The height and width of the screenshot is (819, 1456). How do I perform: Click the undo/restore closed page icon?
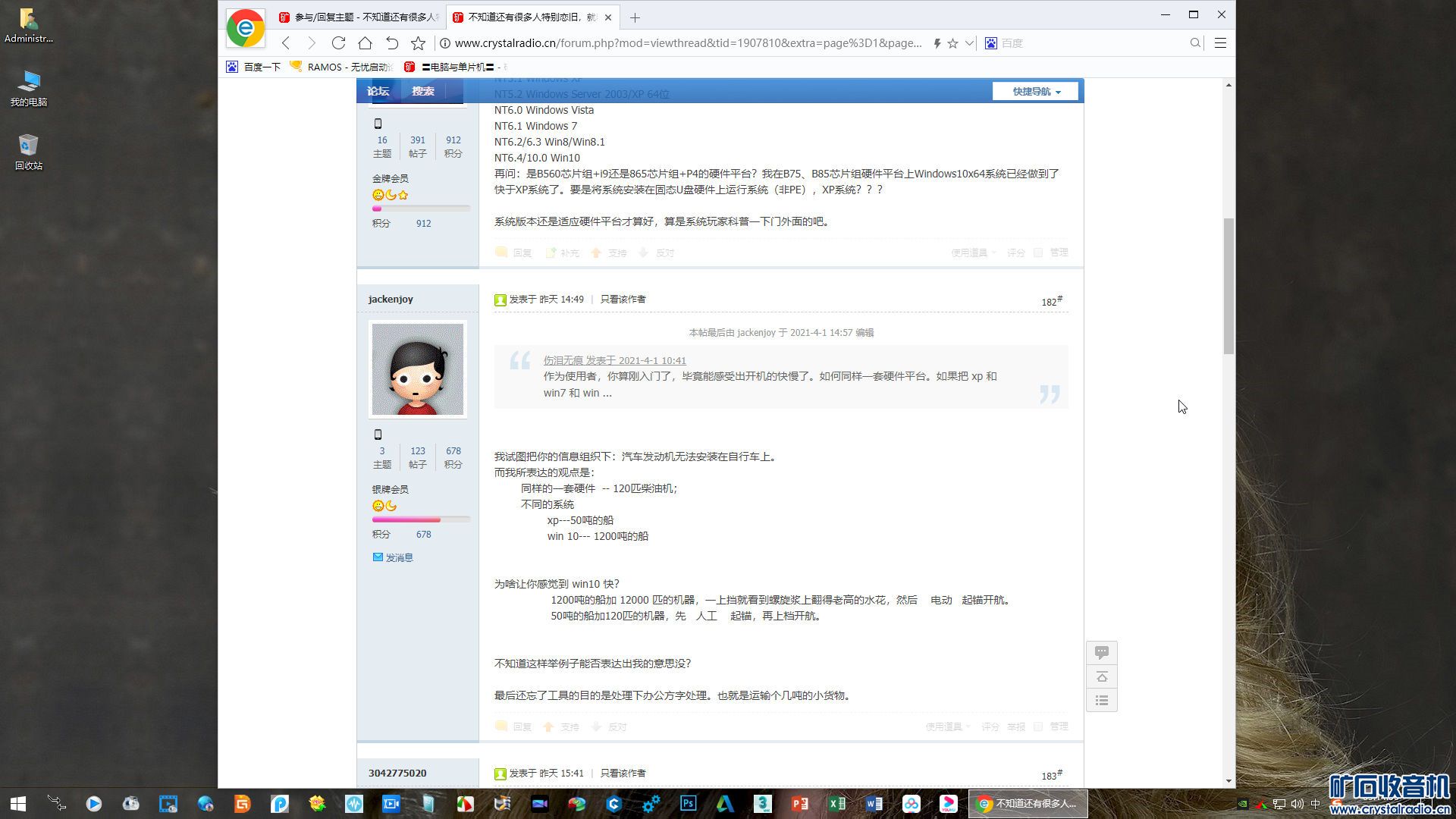tap(391, 43)
